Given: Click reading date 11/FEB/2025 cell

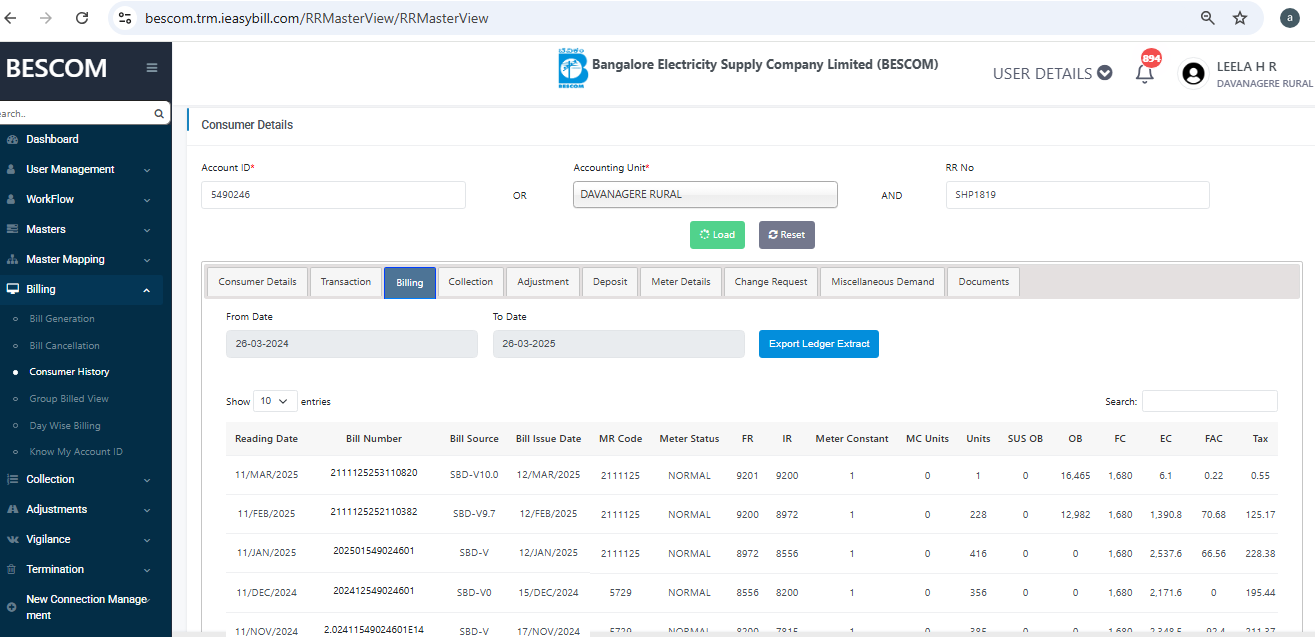Looking at the screenshot, I should click(x=266, y=514).
